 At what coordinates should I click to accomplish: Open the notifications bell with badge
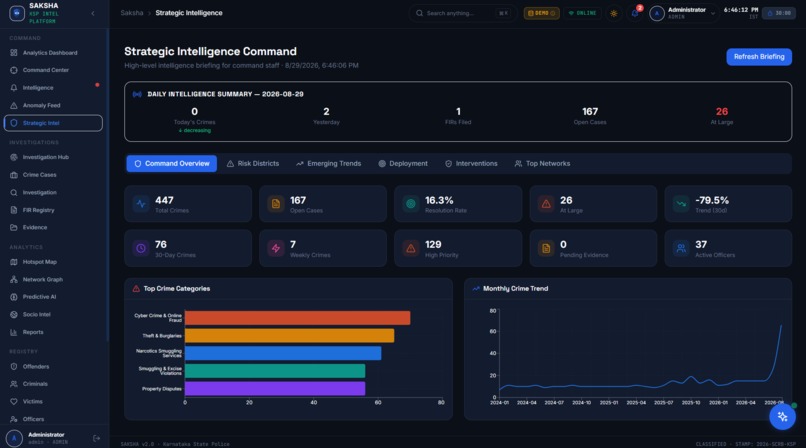coord(635,13)
